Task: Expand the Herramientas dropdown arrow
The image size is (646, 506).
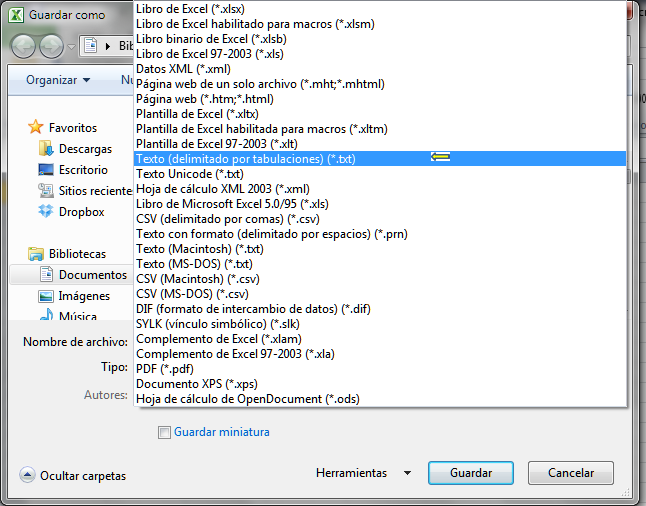Action: point(407,473)
